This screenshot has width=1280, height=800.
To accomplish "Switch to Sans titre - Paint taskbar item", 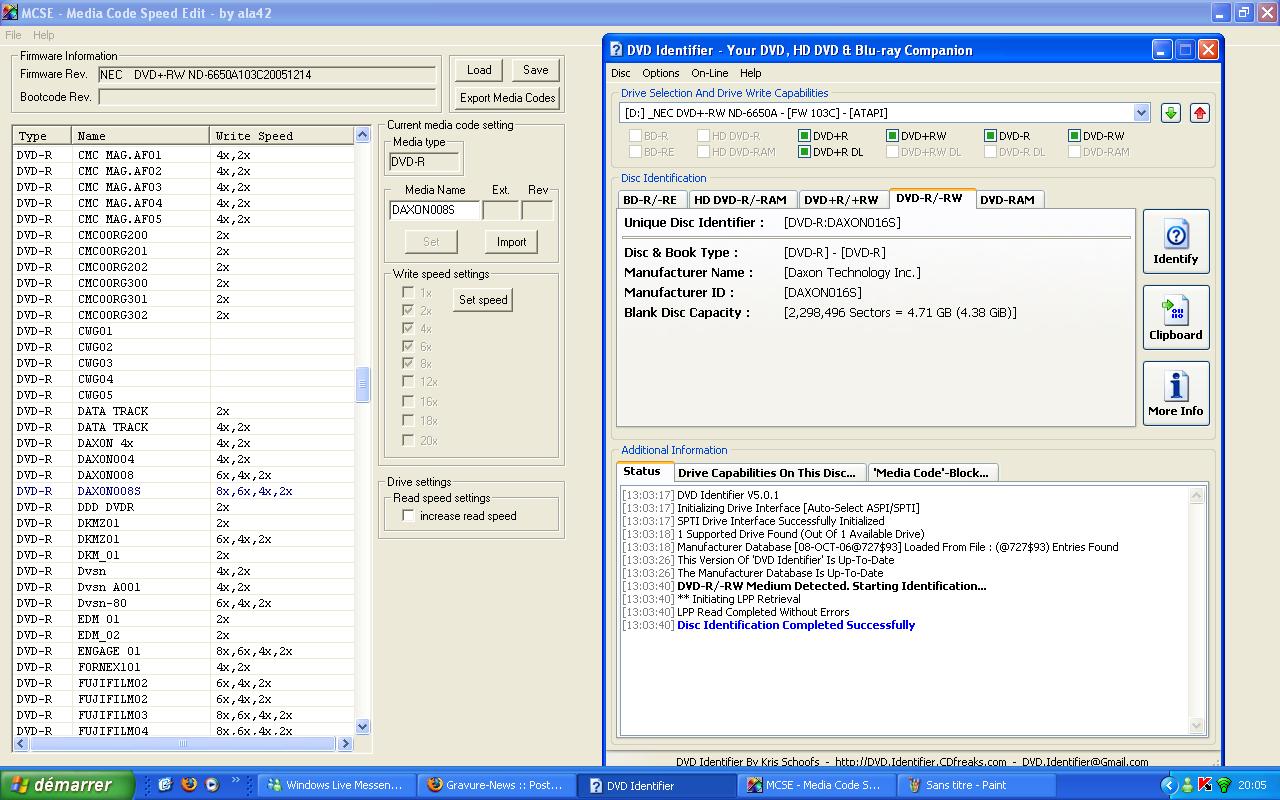I will pyautogui.click(x=975, y=785).
